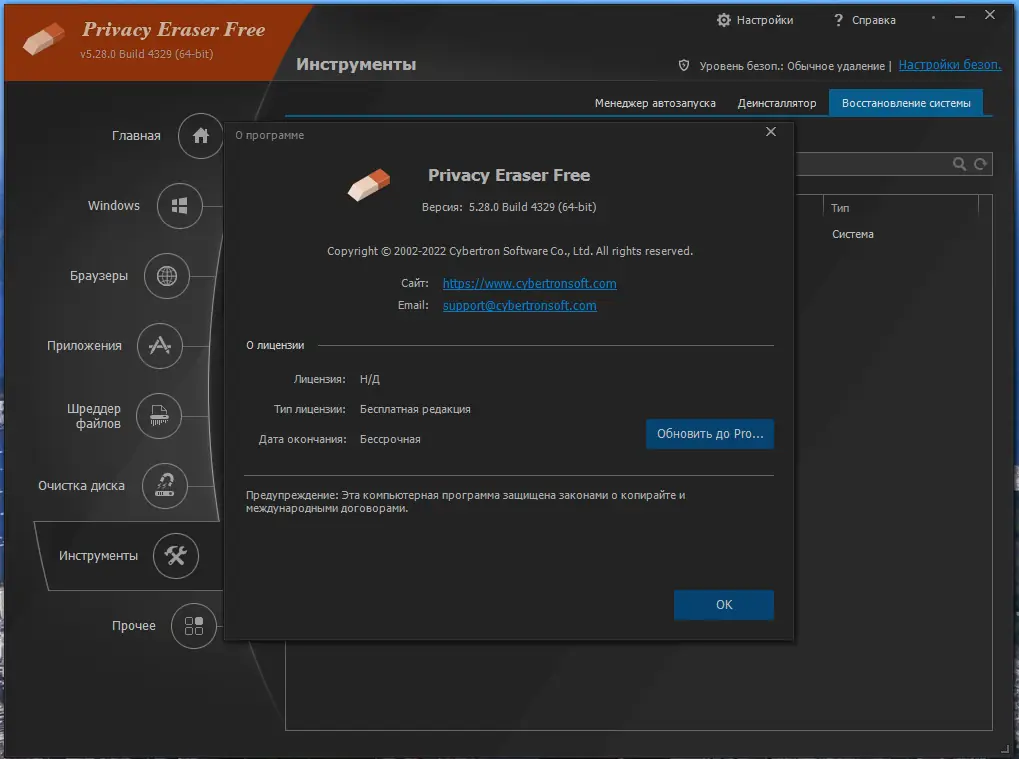Go to Инструменты sidebar label
The width and height of the screenshot is (1019, 759).
click(x=98, y=556)
